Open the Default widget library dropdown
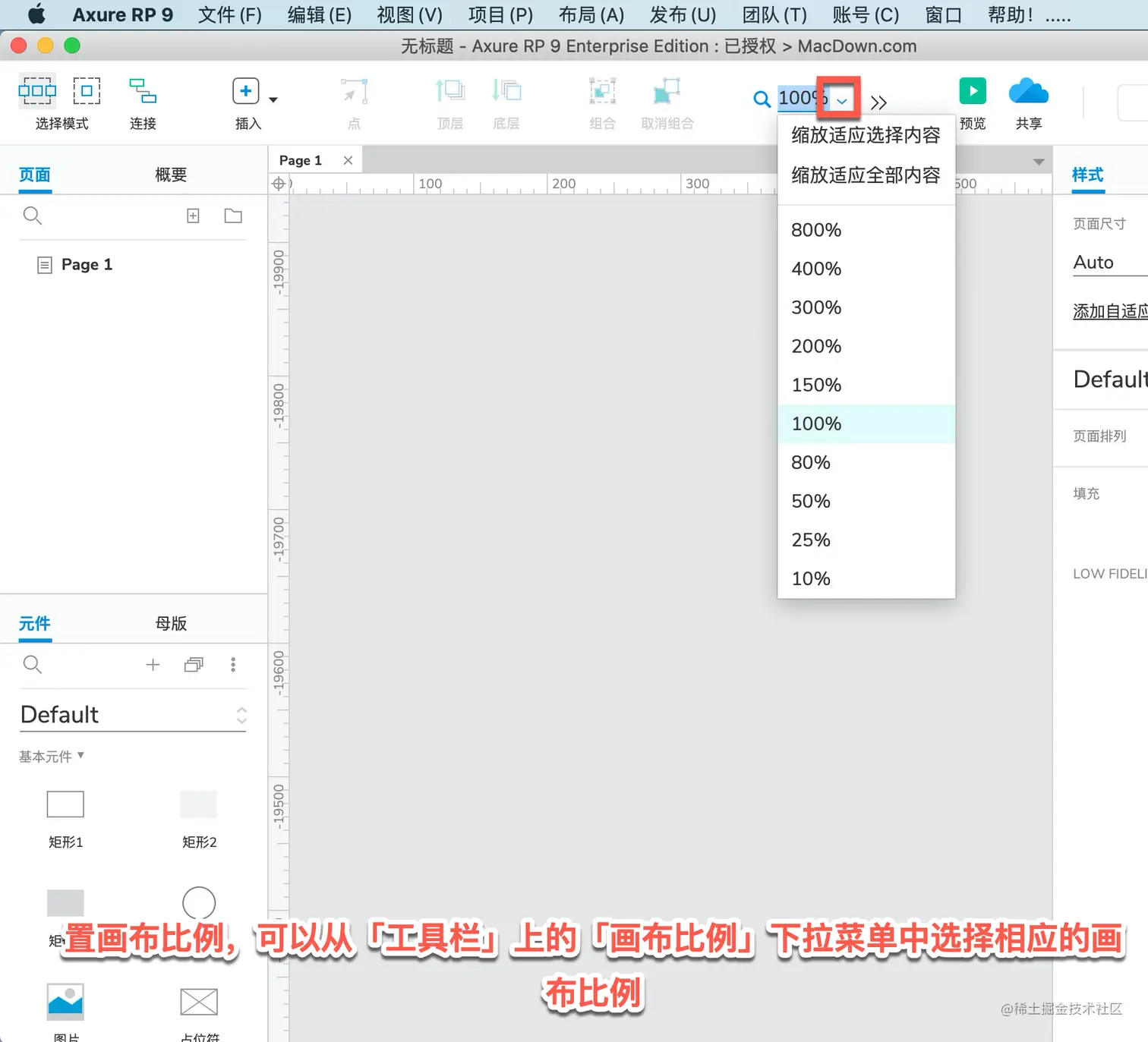The width and height of the screenshot is (1148, 1042). [x=134, y=715]
